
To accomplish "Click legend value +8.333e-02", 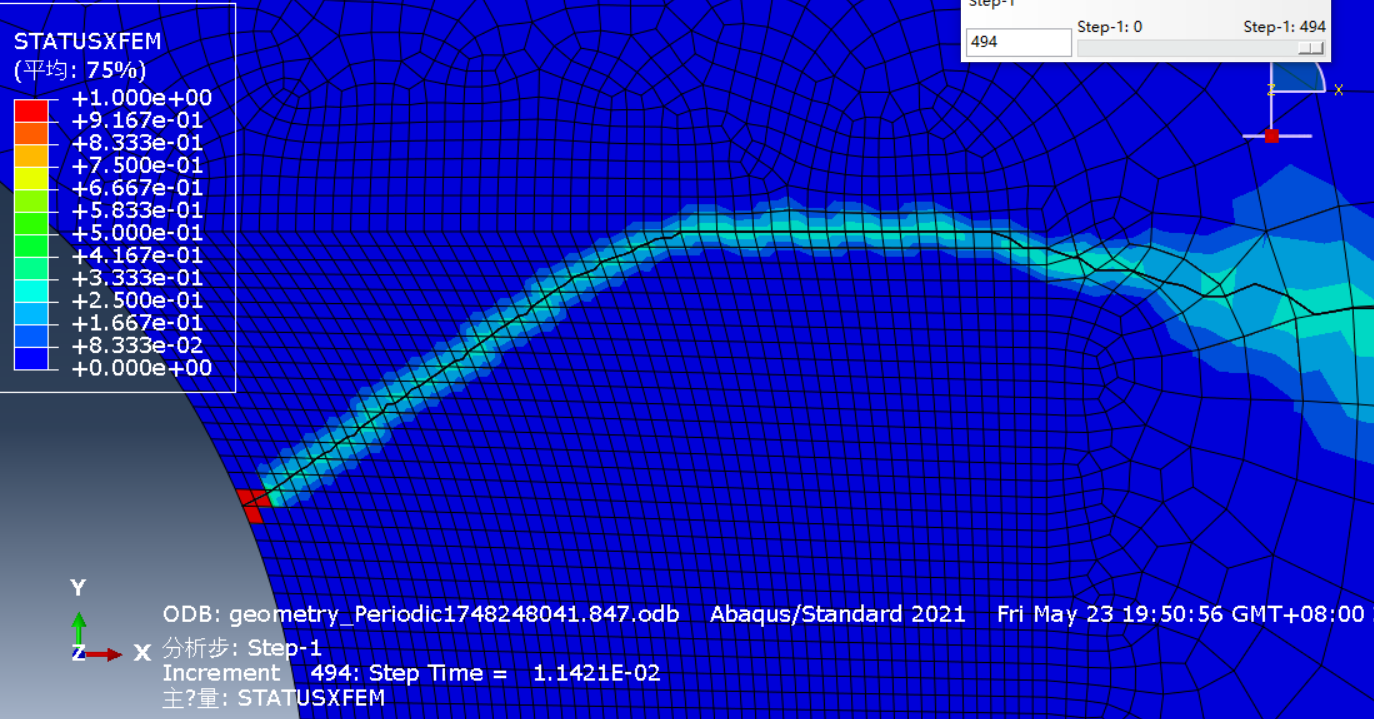I will [x=138, y=345].
